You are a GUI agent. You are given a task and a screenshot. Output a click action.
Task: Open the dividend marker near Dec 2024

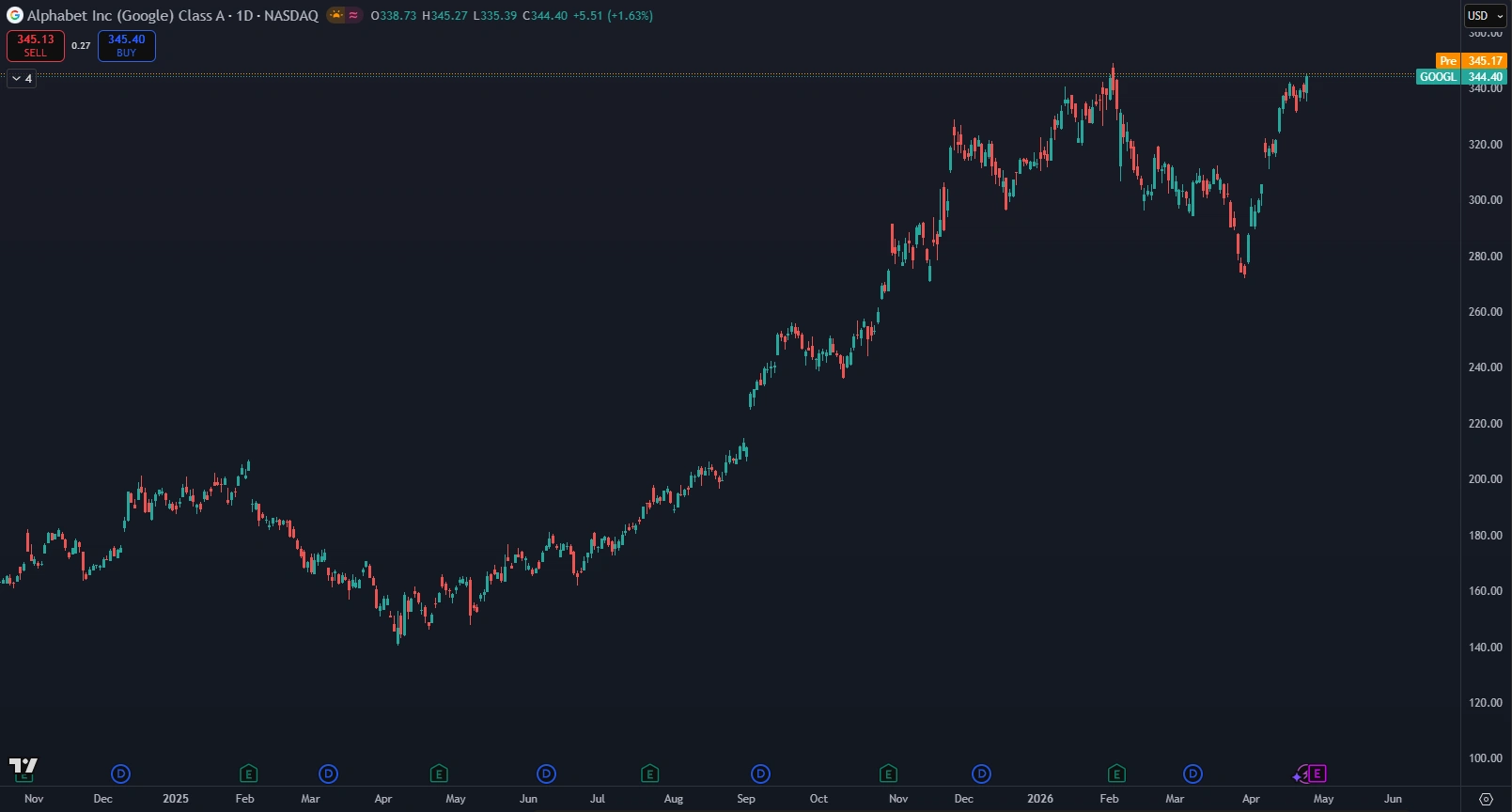120,773
